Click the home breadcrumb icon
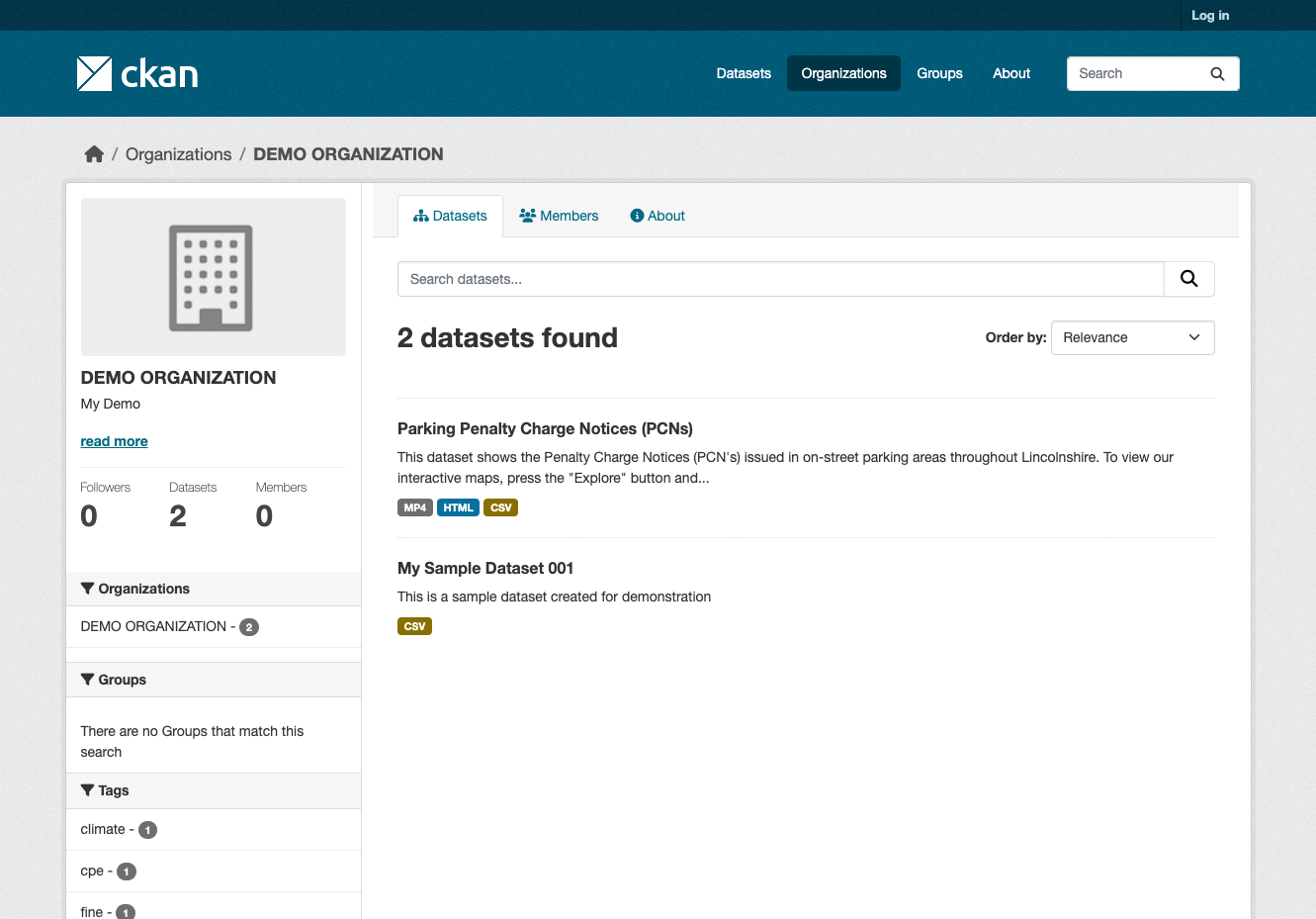The image size is (1316, 919). [x=94, y=154]
